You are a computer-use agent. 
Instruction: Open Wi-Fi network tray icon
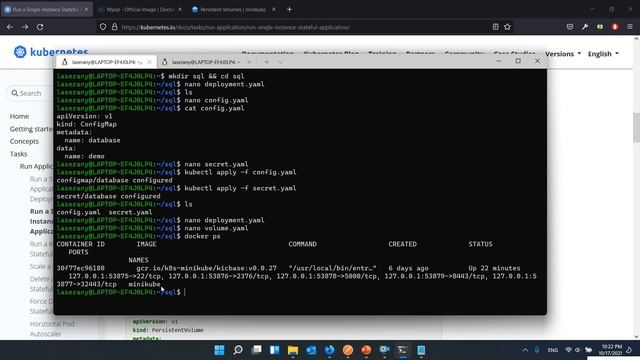[x=568, y=350]
